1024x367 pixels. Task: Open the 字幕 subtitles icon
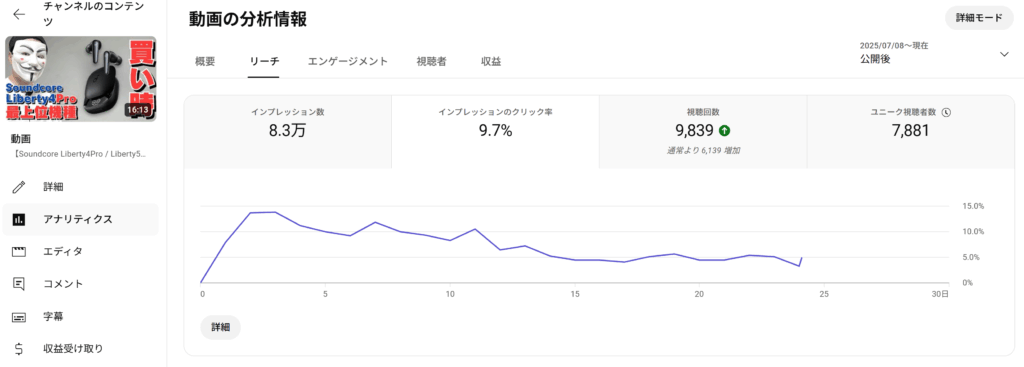click(19, 317)
